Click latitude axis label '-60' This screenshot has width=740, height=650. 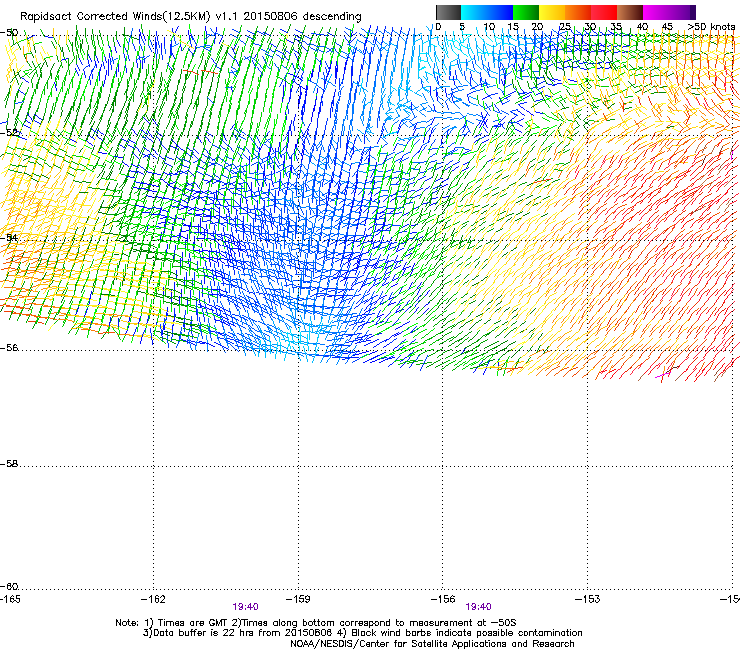9,587
